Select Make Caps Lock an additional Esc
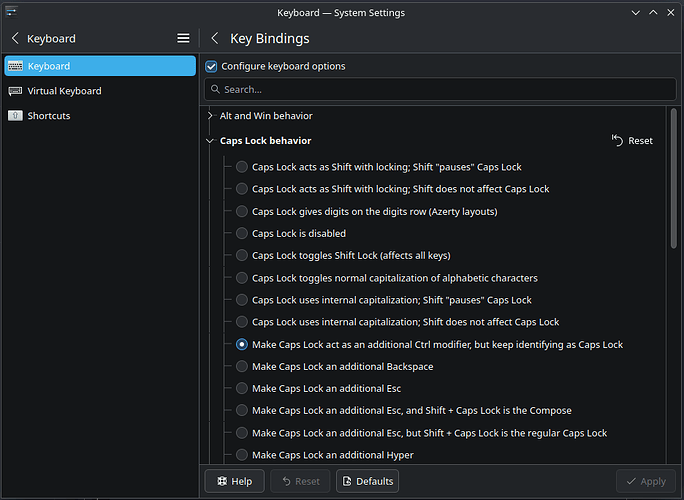Image resolution: width=684 pixels, height=500 pixels. [242, 388]
